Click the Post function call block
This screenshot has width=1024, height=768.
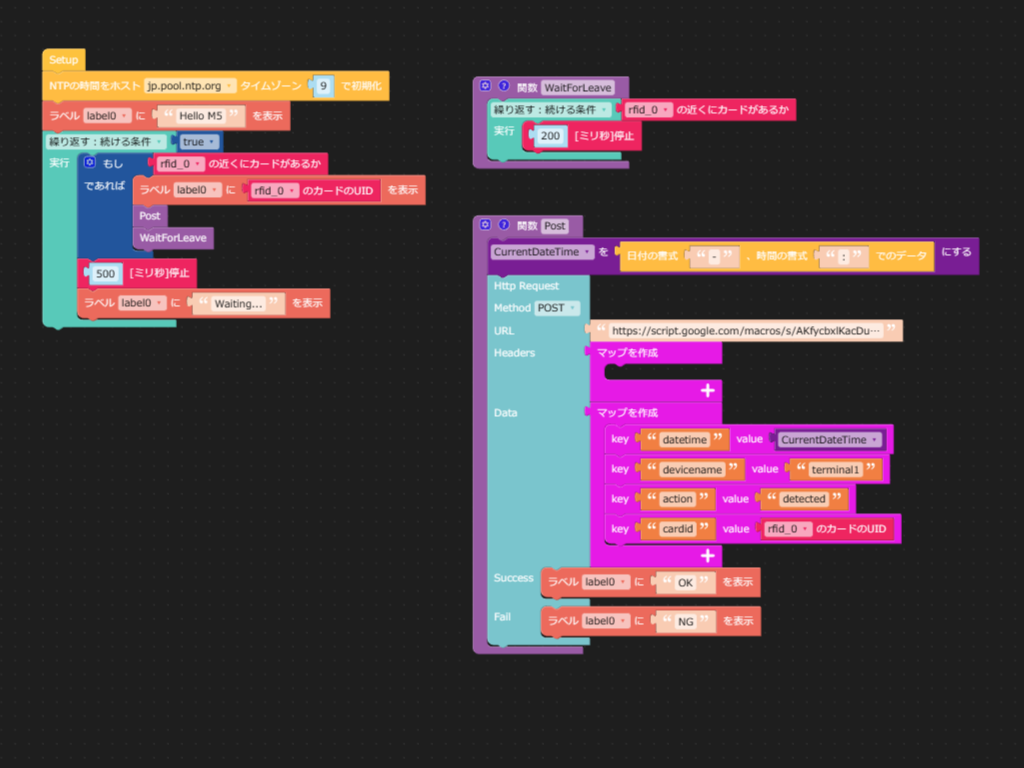150,216
